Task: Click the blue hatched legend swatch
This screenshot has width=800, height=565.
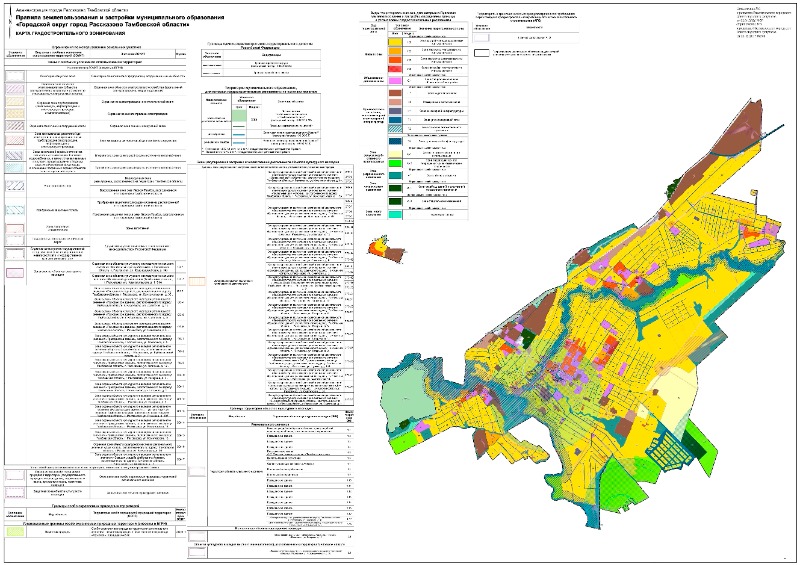Action: (394, 127)
